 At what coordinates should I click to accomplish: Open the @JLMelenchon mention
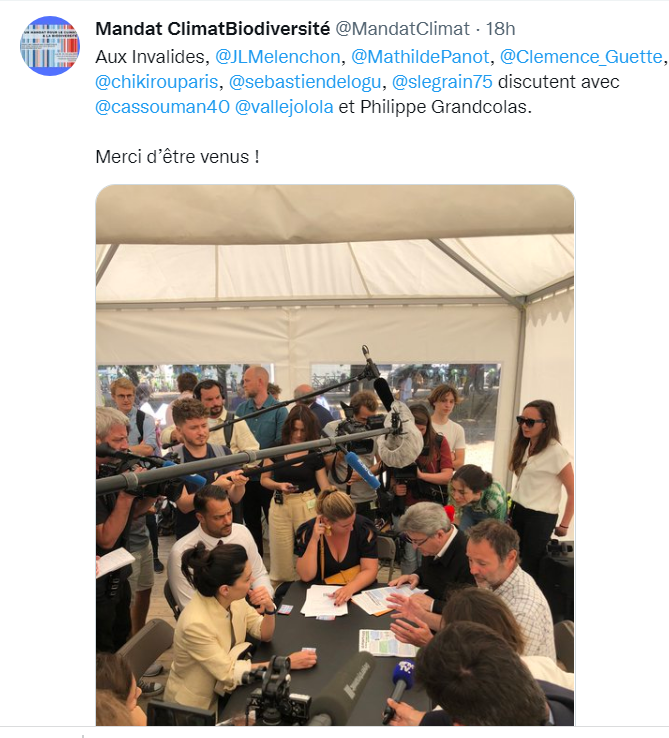click(x=277, y=56)
